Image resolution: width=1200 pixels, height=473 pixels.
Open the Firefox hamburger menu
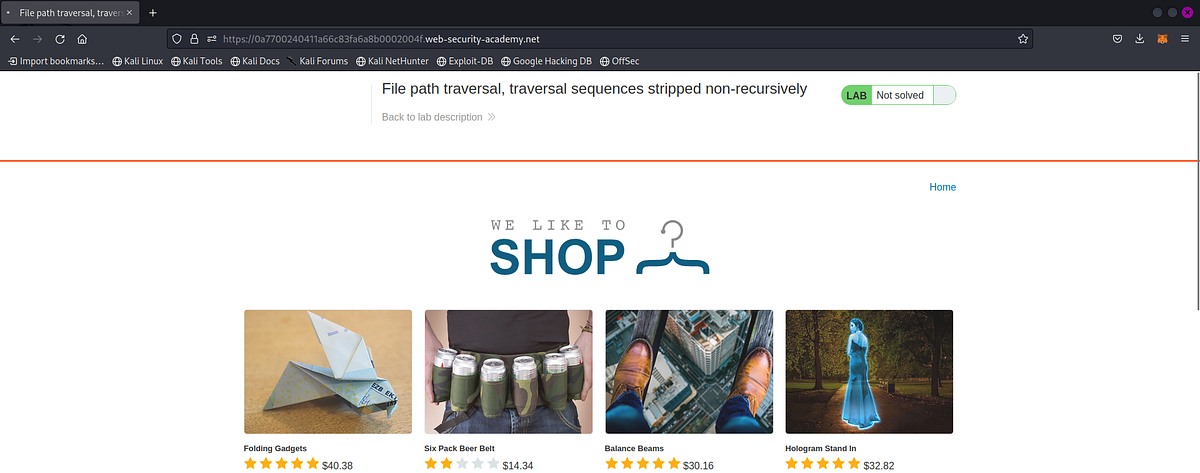pos(1184,39)
